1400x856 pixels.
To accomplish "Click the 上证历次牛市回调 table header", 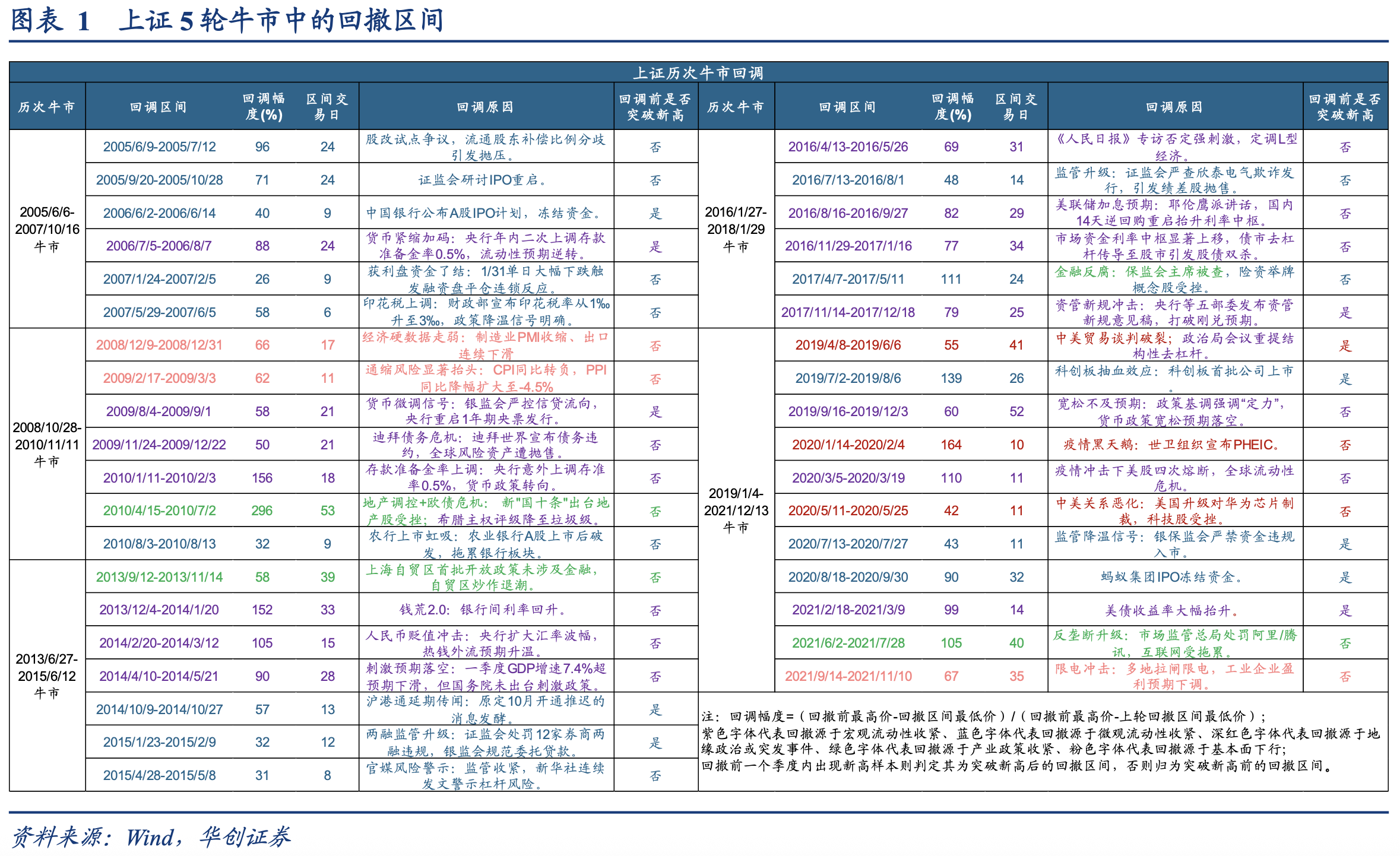I will click(x=698, y=72).
